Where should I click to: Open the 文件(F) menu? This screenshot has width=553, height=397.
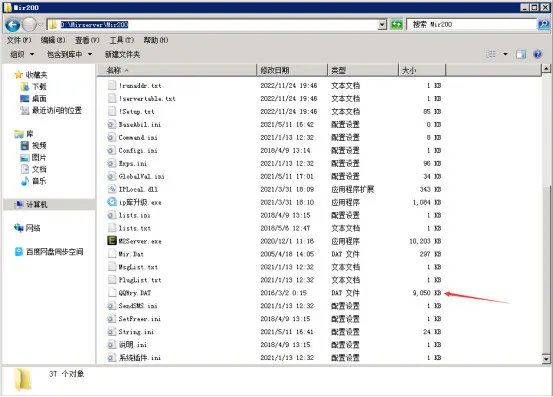tap(19, 40)
